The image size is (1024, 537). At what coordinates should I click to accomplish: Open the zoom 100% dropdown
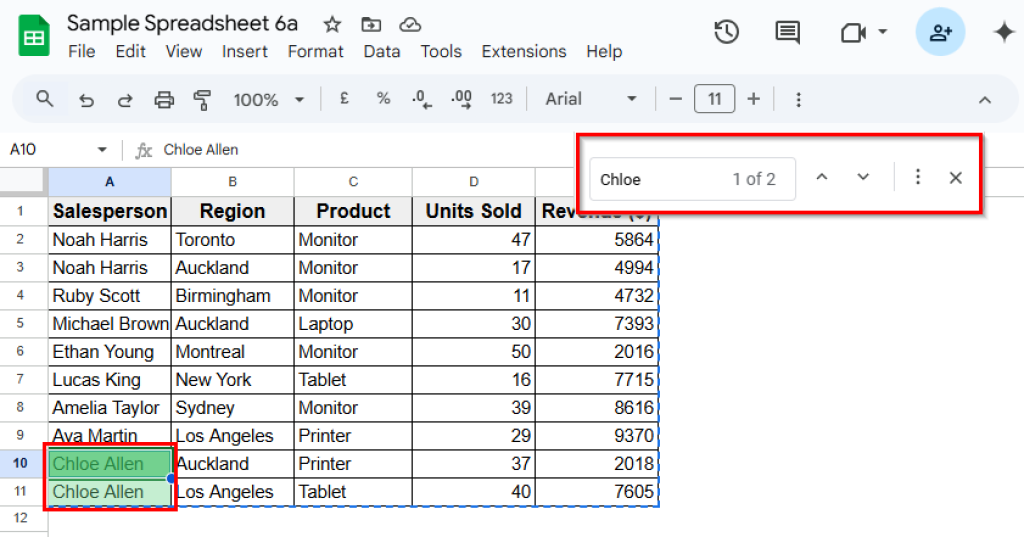coord(268,99)
